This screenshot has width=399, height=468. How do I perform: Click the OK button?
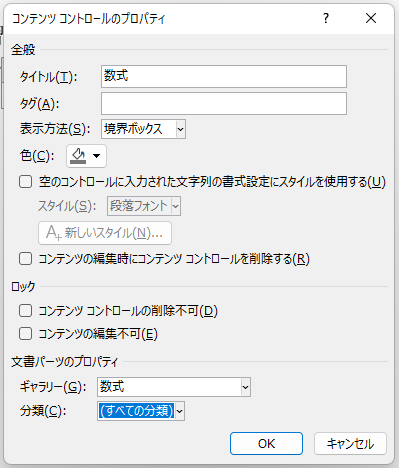click(266, 444)
